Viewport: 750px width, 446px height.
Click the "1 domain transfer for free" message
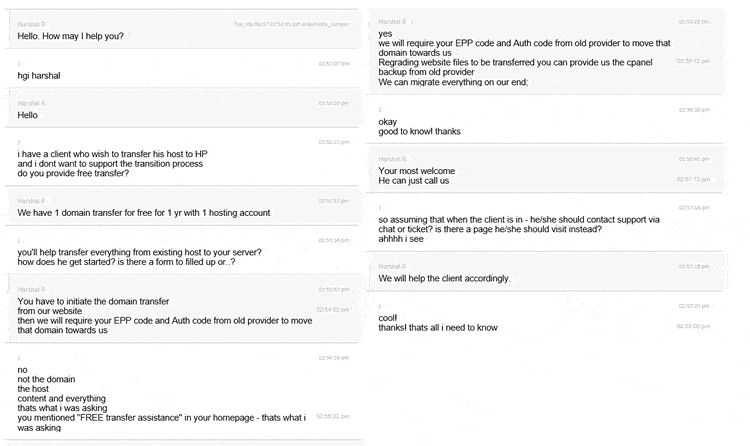click(143, 212)
